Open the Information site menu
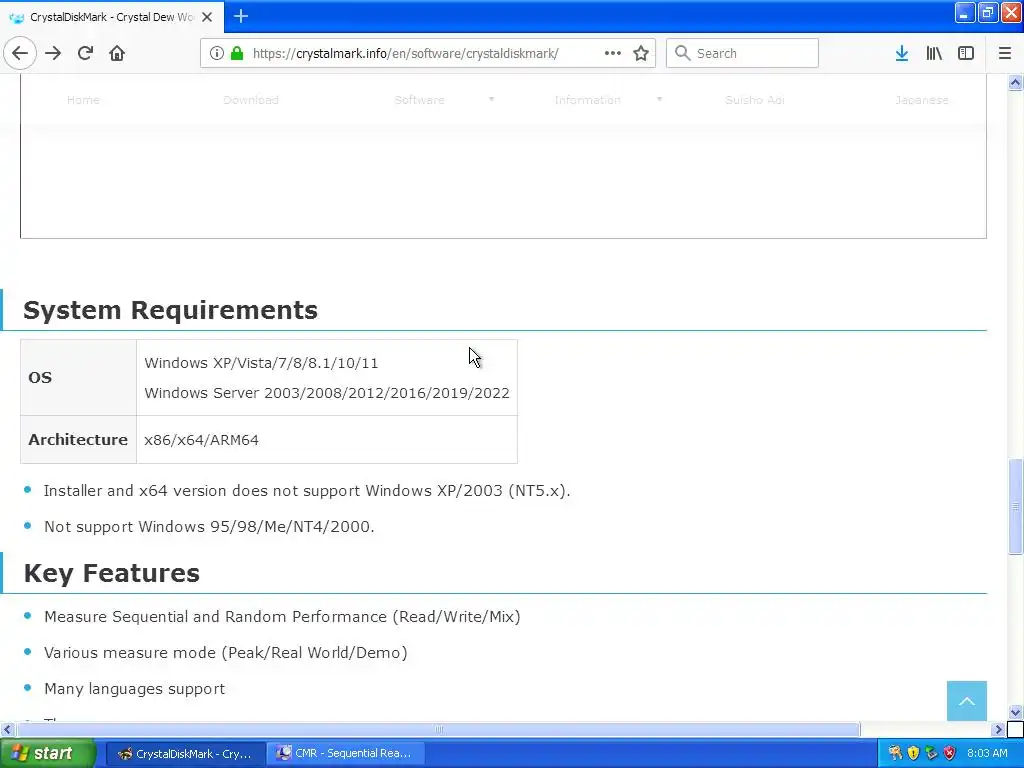 coord(588,100)
